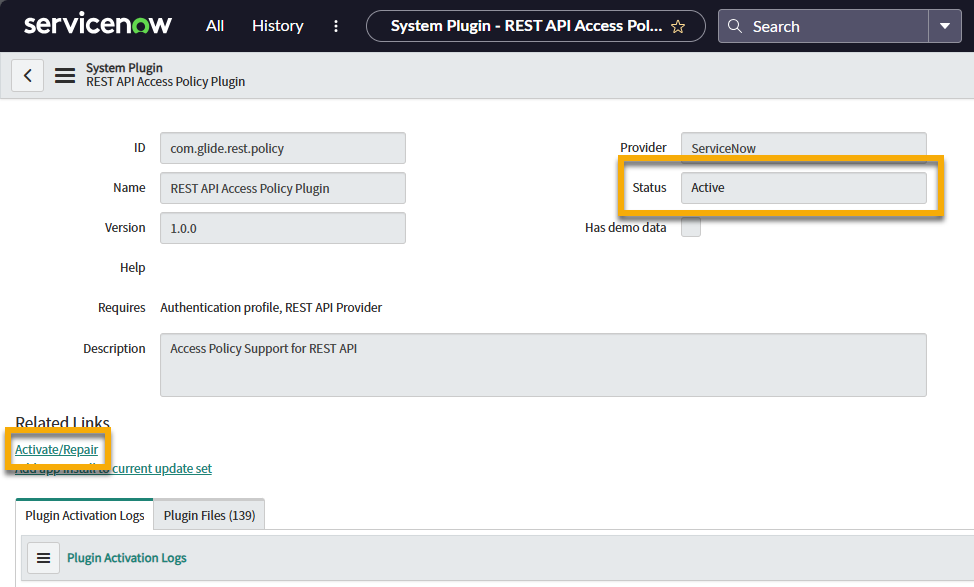Expand the search scope dropdown arrow
Screen dimensions: 974x587
click(x=945, y=26)
